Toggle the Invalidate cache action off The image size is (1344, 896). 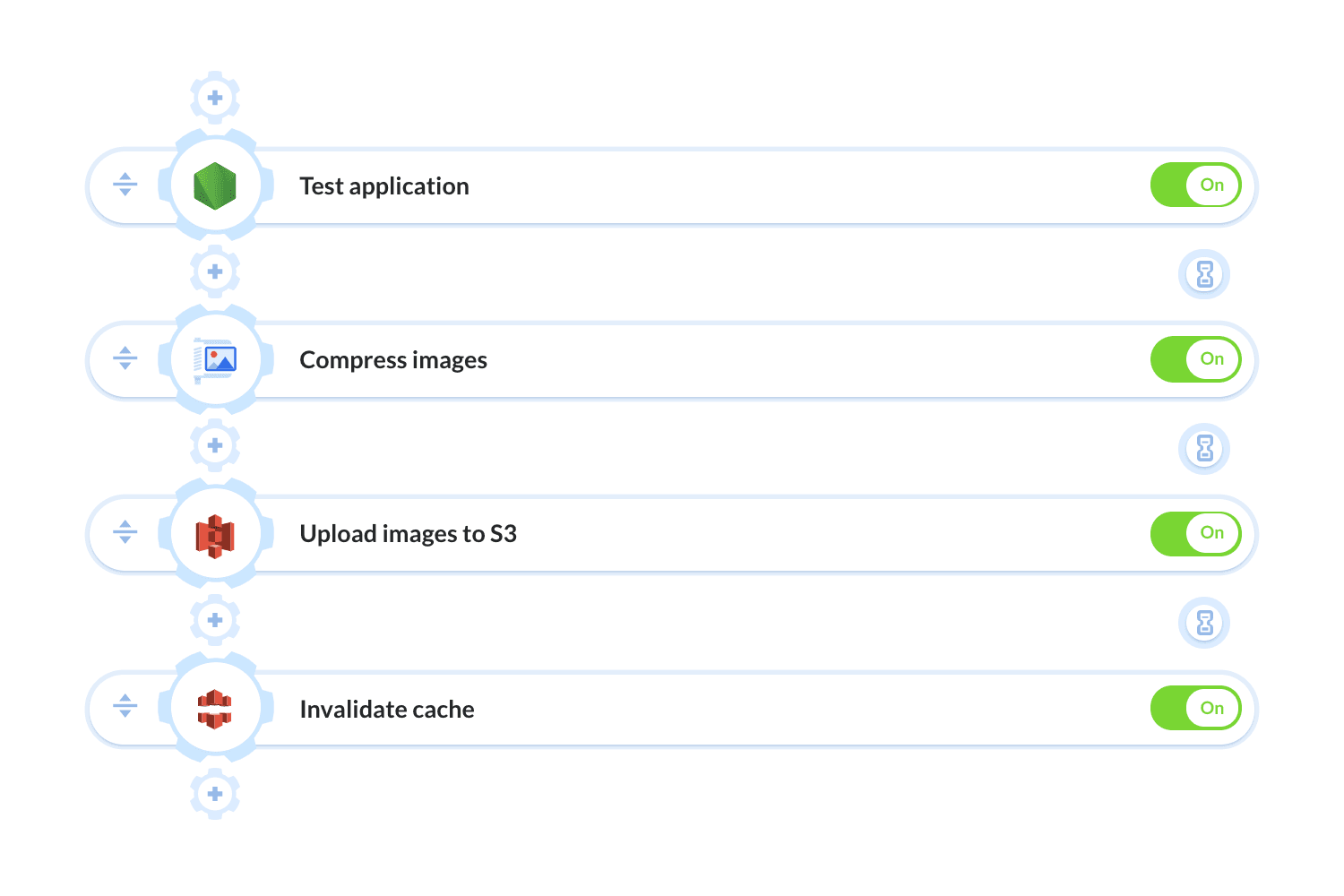coord(1195,708)
